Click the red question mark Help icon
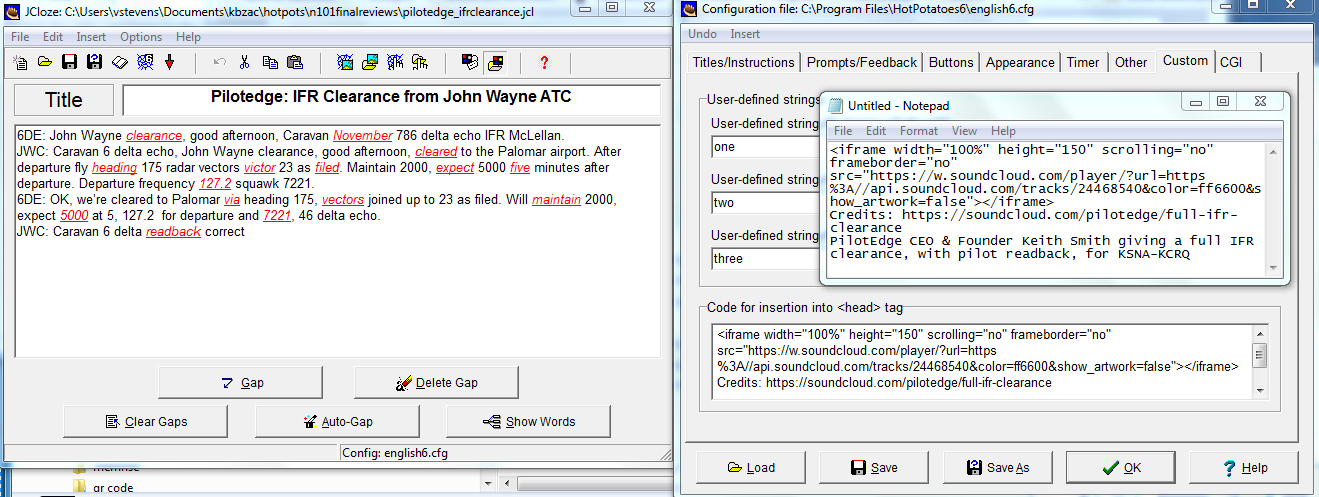Screen dimensions: 1319x497 pyautogui.click(x=544, y=63)
